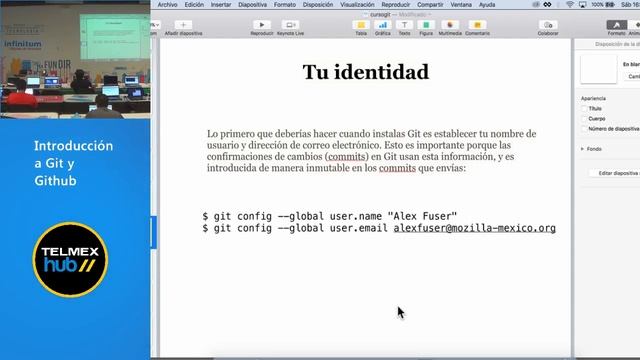Click the git config user.name command line
Image resolution: width=640 pixels, height=360 pixels.
click(329, 216)
